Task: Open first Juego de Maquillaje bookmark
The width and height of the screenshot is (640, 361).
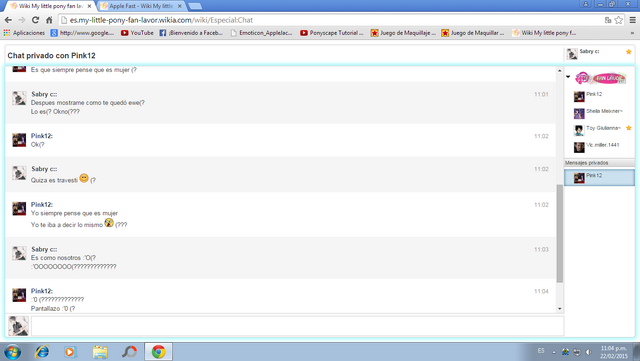Action: coord(403,33)
